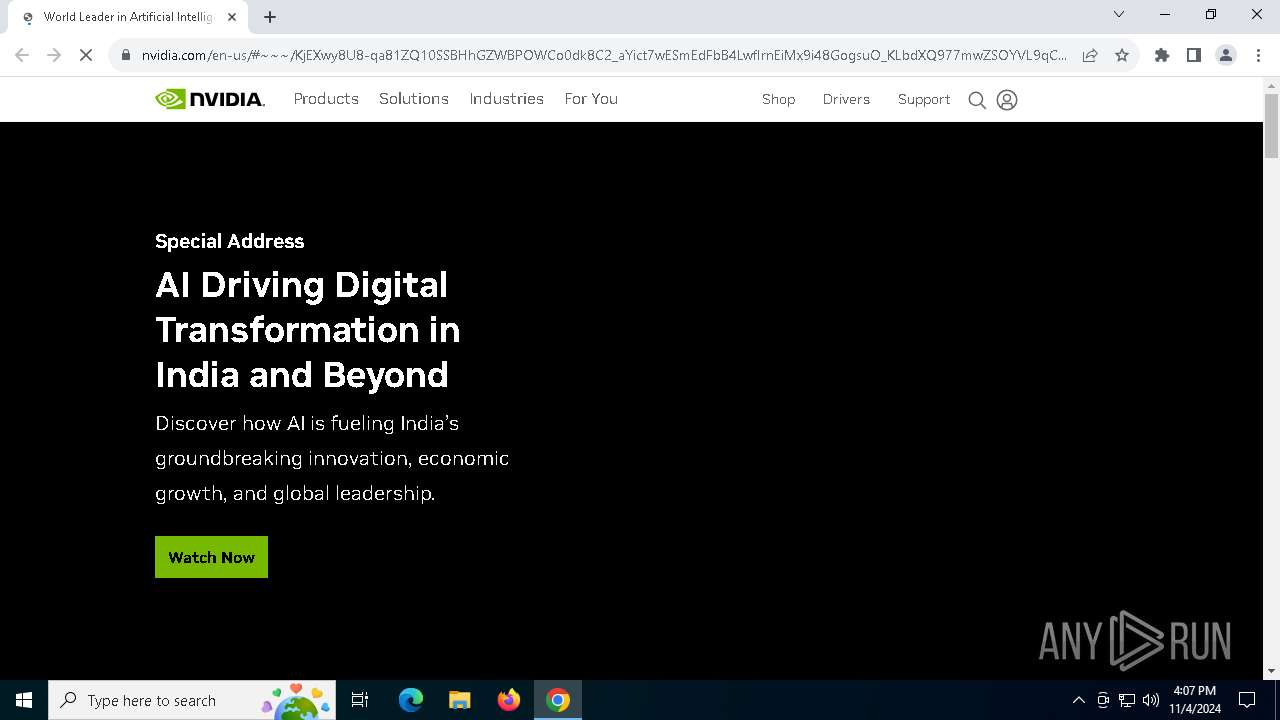Launch Microsoft Edge from taskbar
Image resolution: width=1280 pixels, height=720 pixels.
[x=411, y=700]
